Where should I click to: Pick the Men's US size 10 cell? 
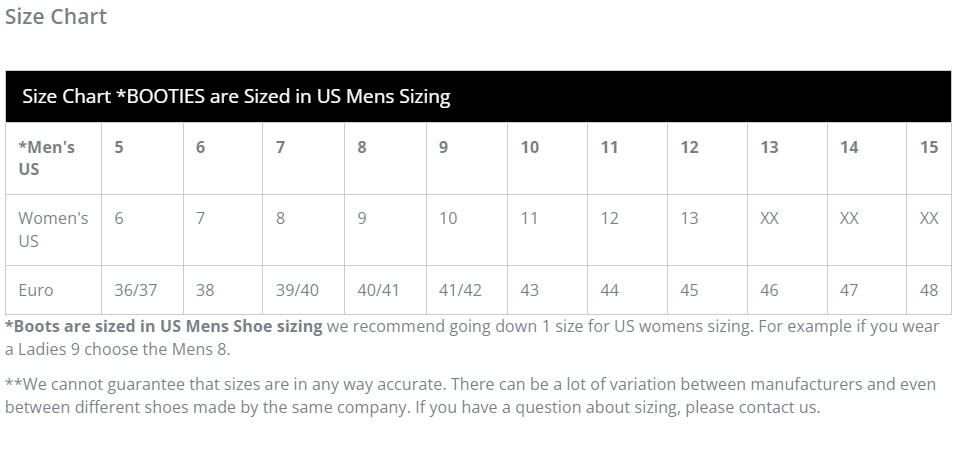(x=530, y=147)
